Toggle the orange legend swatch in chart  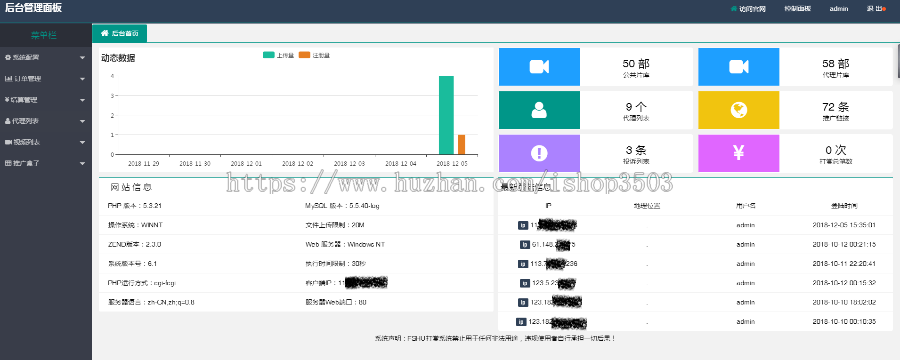click(304, 55)
